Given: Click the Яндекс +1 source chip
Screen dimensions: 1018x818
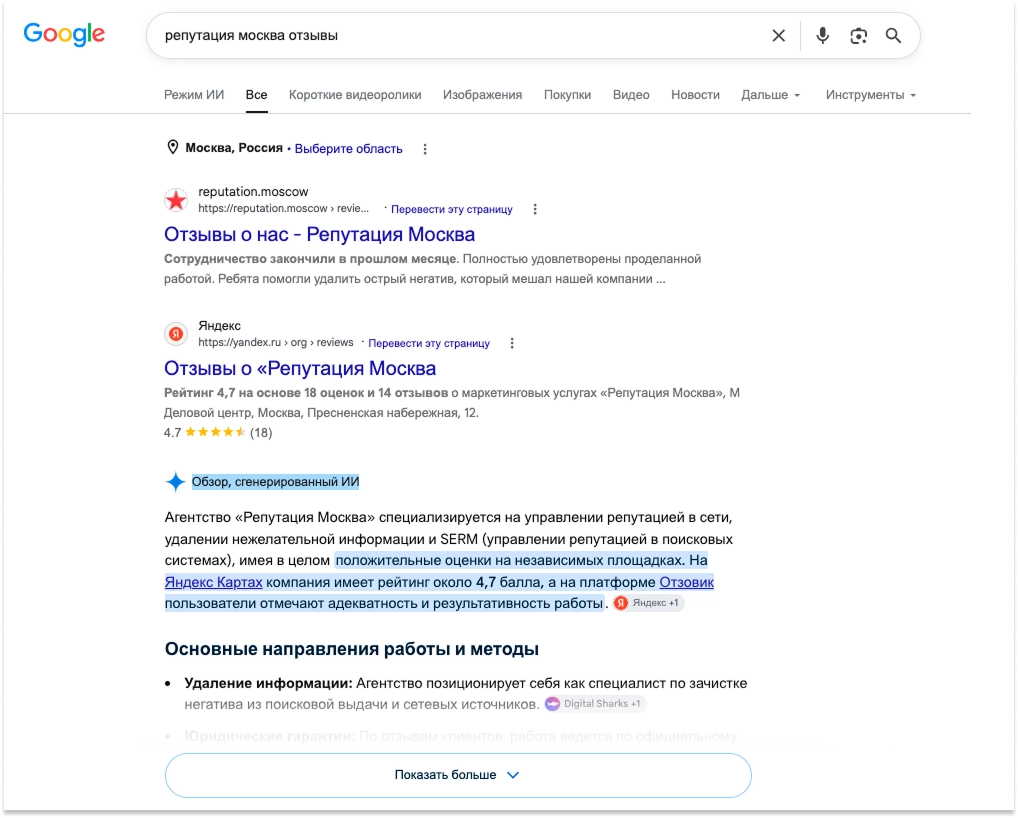Looking at the screenshot, I should [x=649, y=603].
